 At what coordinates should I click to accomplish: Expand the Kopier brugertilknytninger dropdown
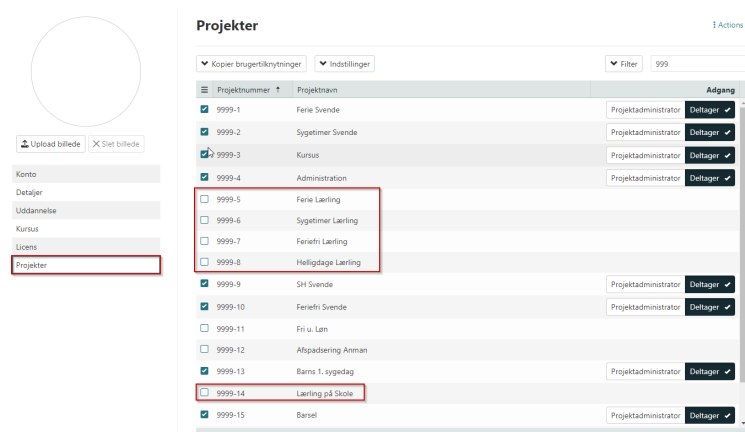coord(251,64)
